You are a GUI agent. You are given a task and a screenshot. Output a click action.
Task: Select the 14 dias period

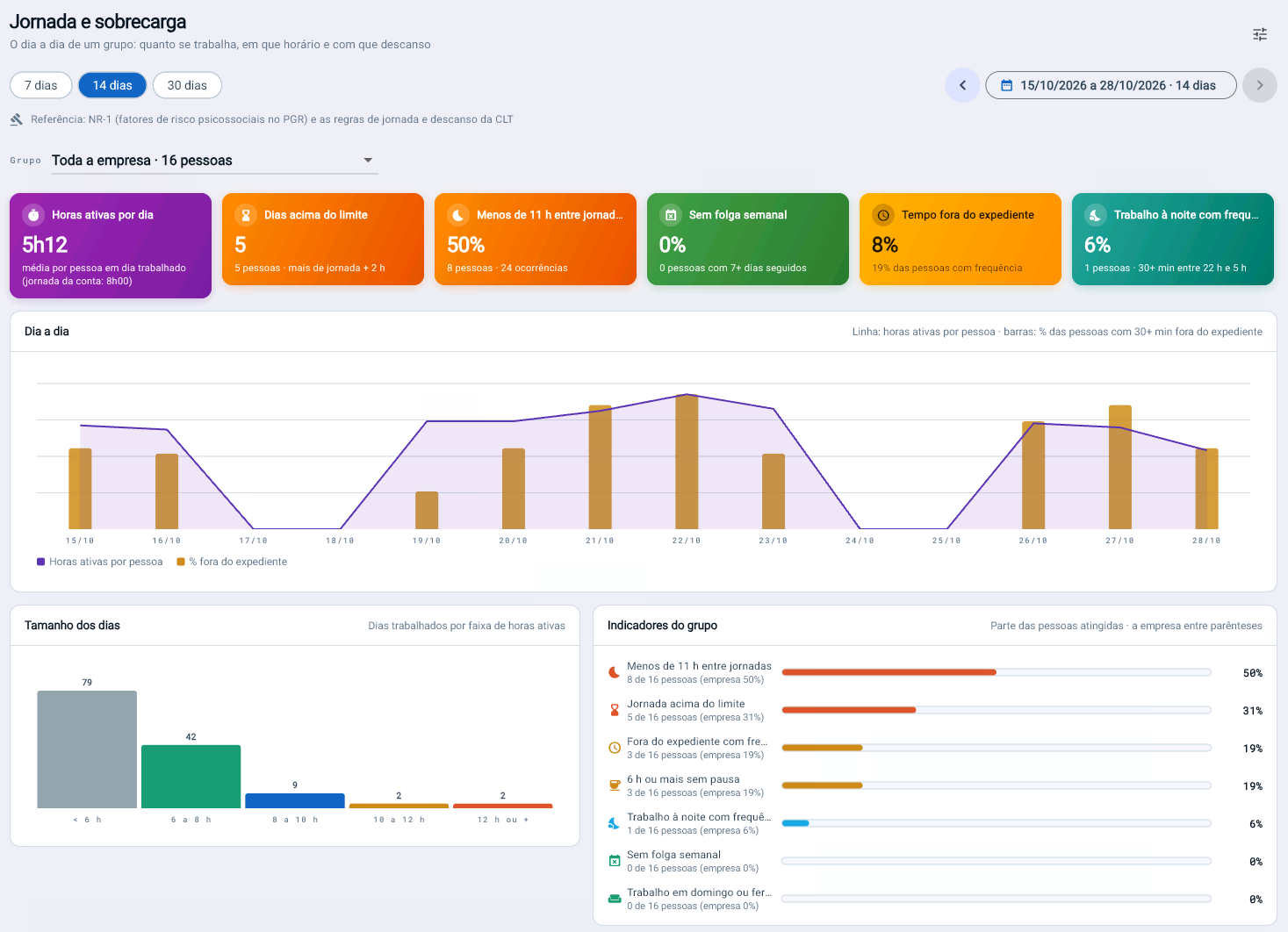112,85
